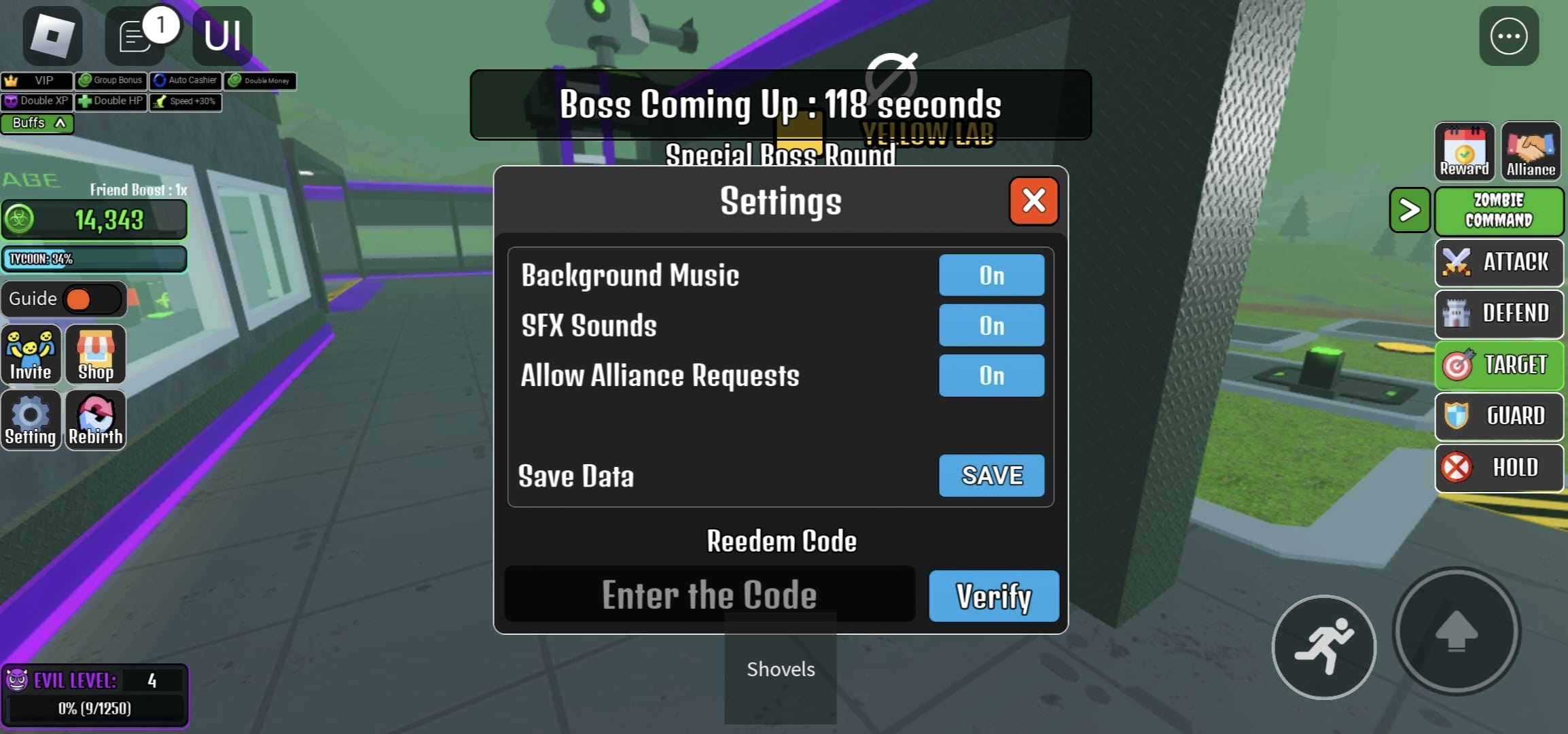Toggle Background Music on/off

(991, 275)
